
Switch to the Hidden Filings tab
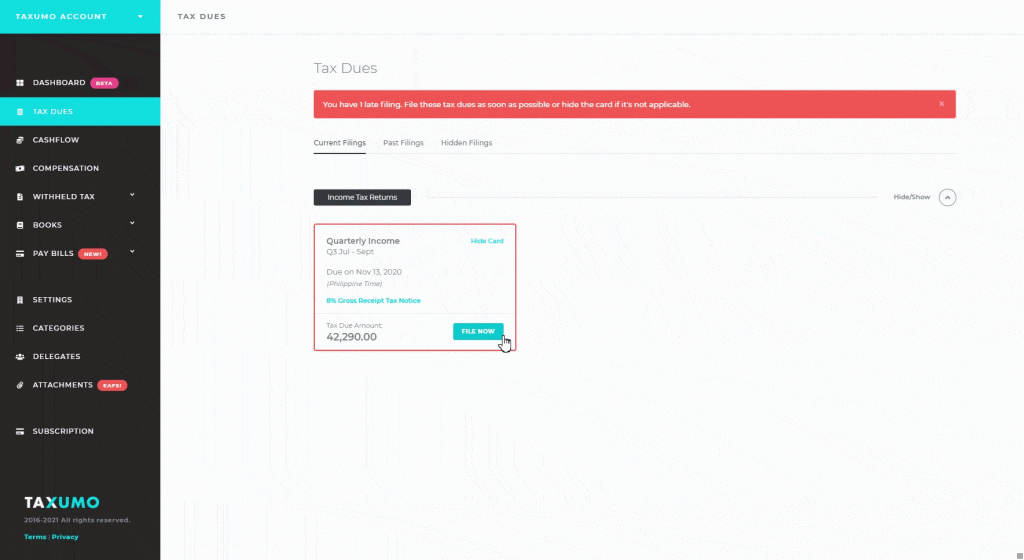click(466, 143)
